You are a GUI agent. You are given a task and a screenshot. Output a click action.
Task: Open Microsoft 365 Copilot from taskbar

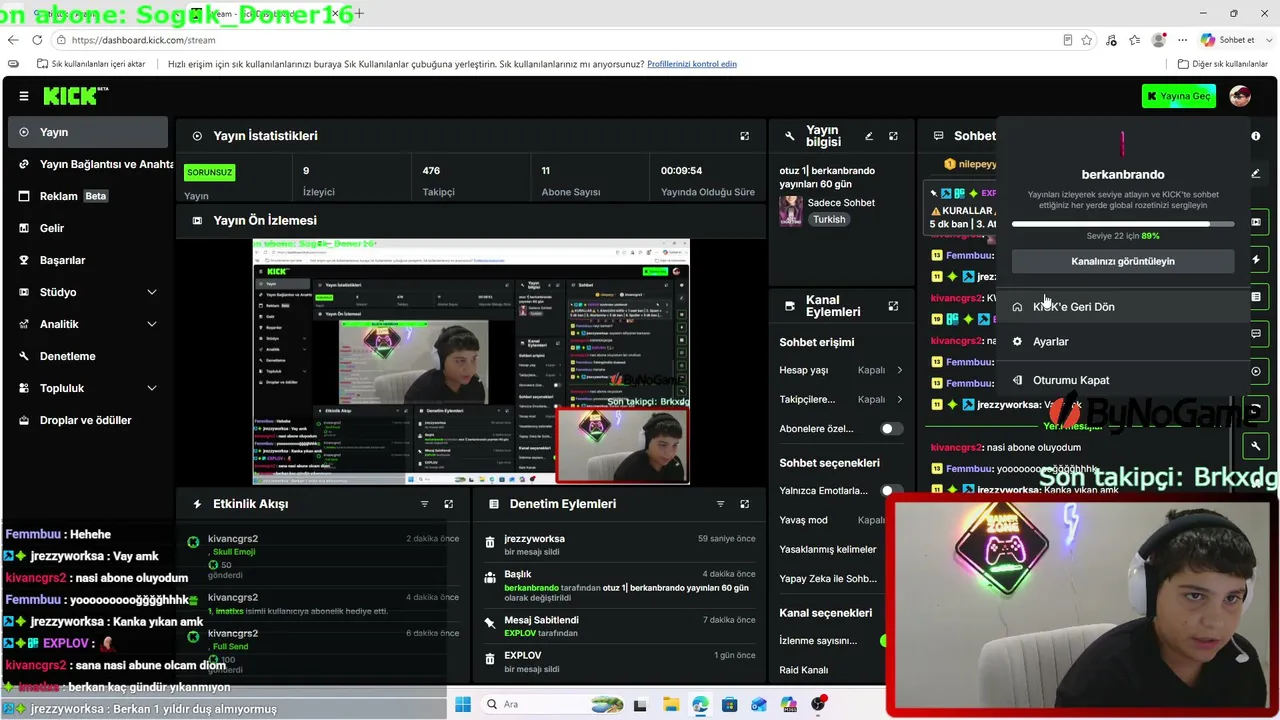(x=789, y=704)
